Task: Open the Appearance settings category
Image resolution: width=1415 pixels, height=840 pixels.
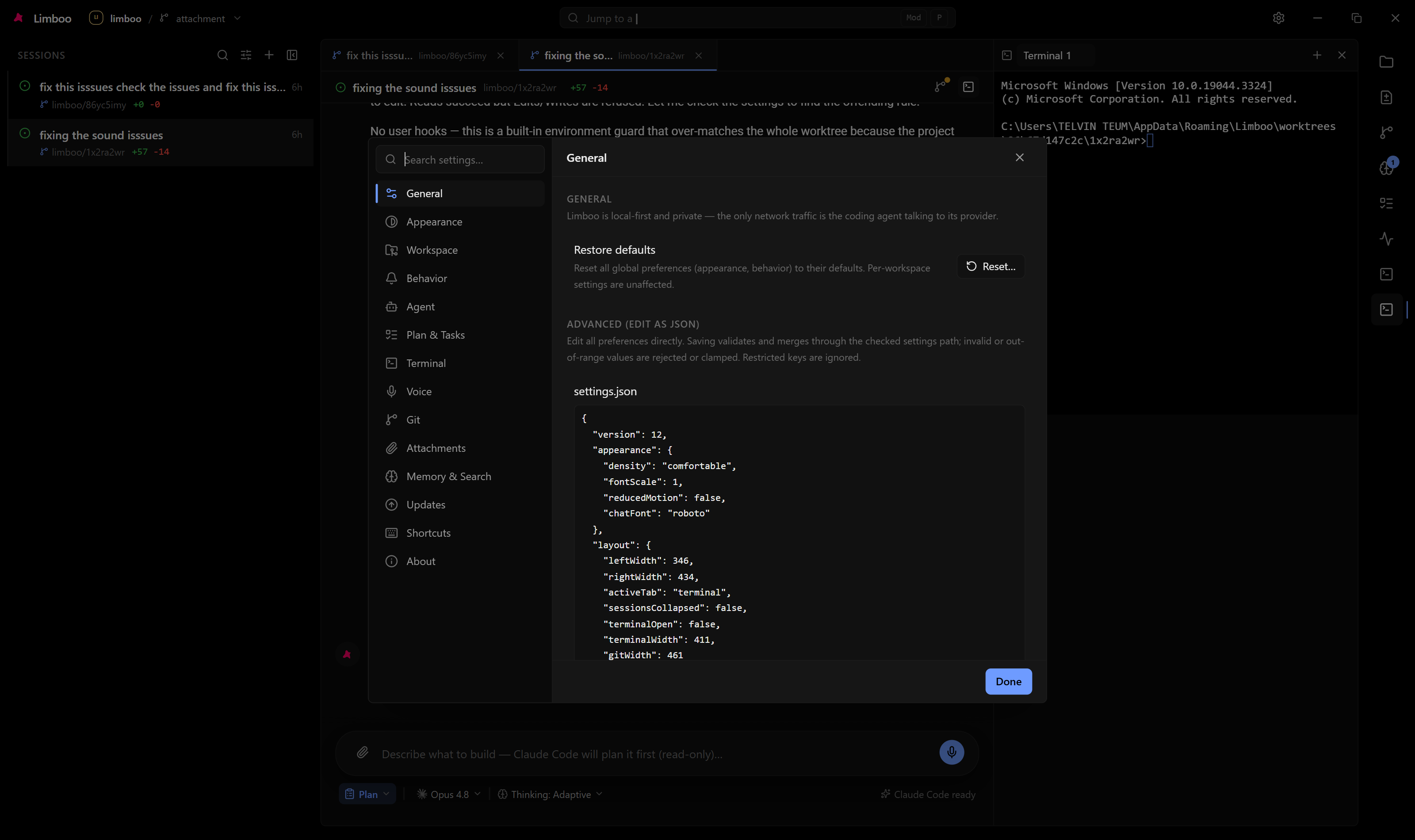Action: [459, 221]
